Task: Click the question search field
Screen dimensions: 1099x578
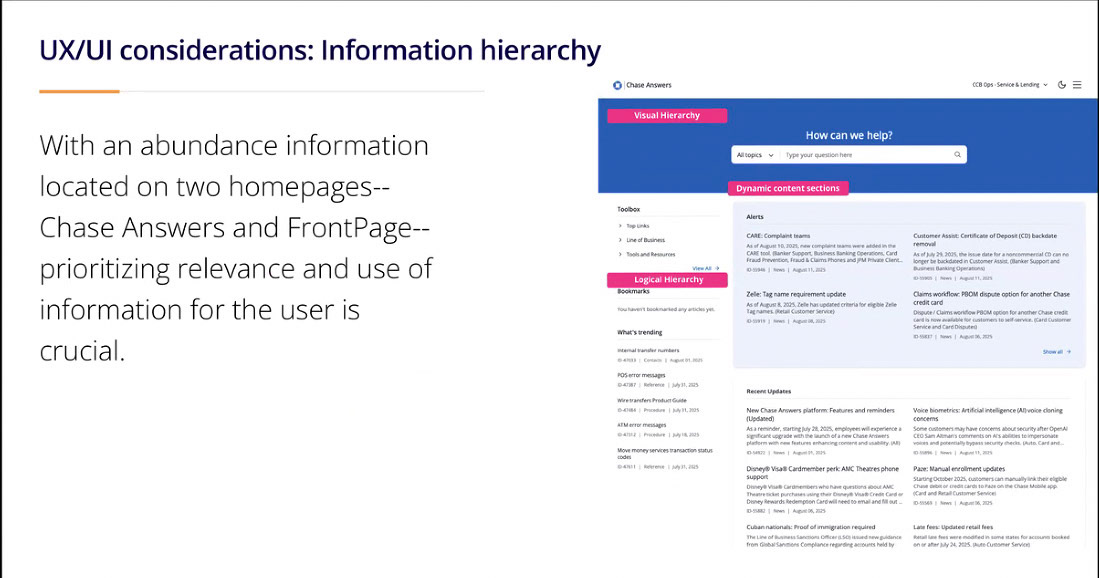Action: [x=868, y=155]
